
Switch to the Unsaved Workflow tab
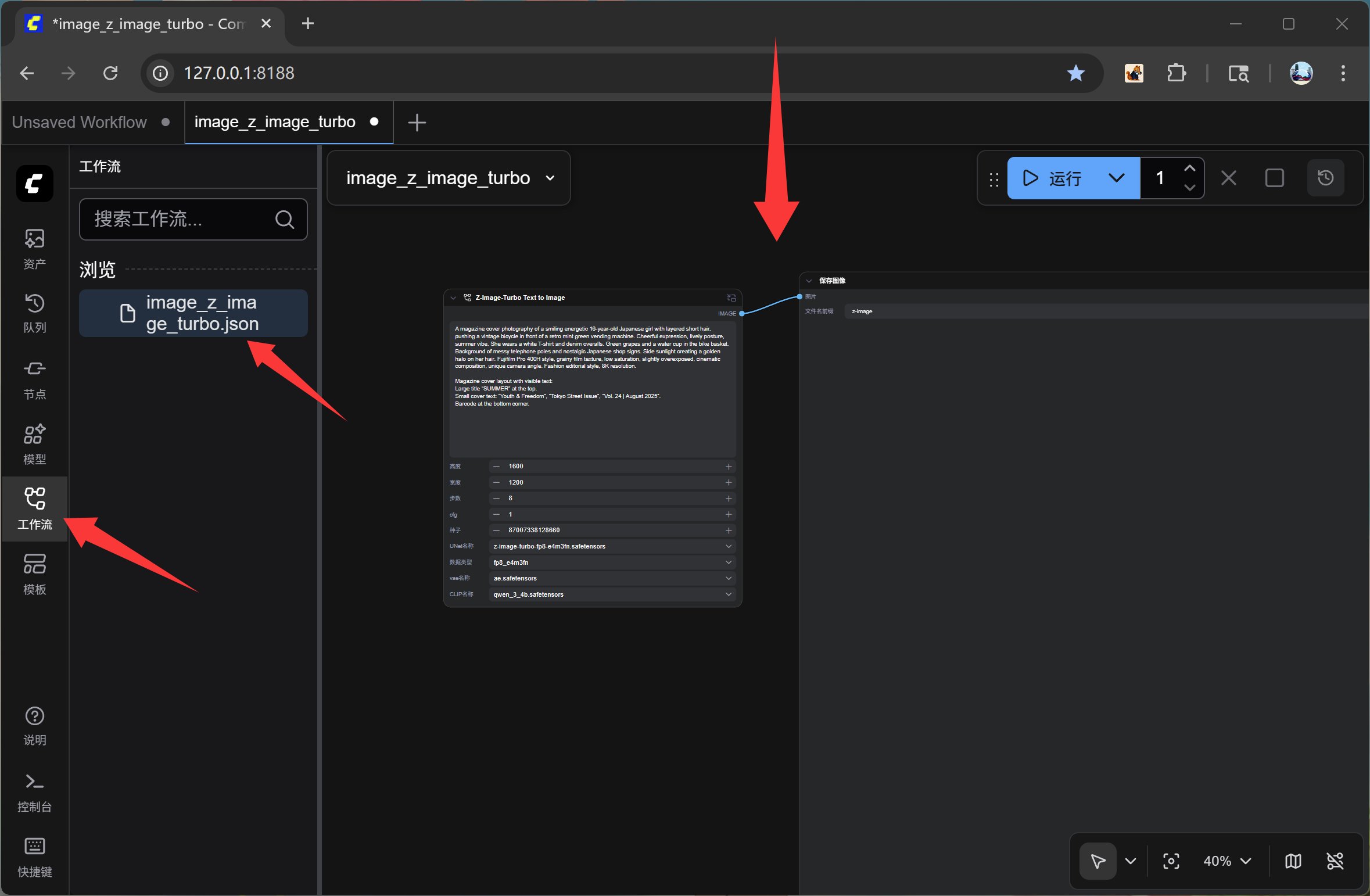pos(80,122)
